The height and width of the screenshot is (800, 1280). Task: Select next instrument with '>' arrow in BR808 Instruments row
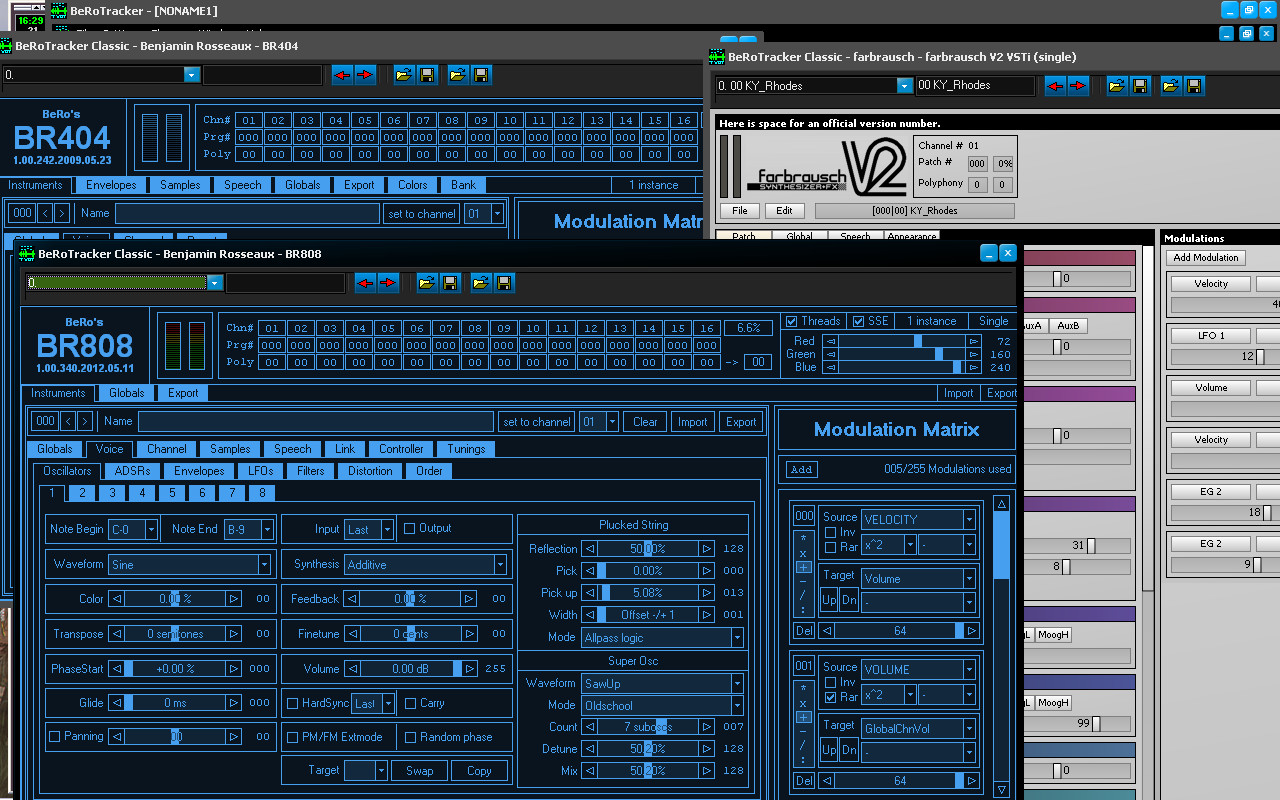[x=85, y=422]
